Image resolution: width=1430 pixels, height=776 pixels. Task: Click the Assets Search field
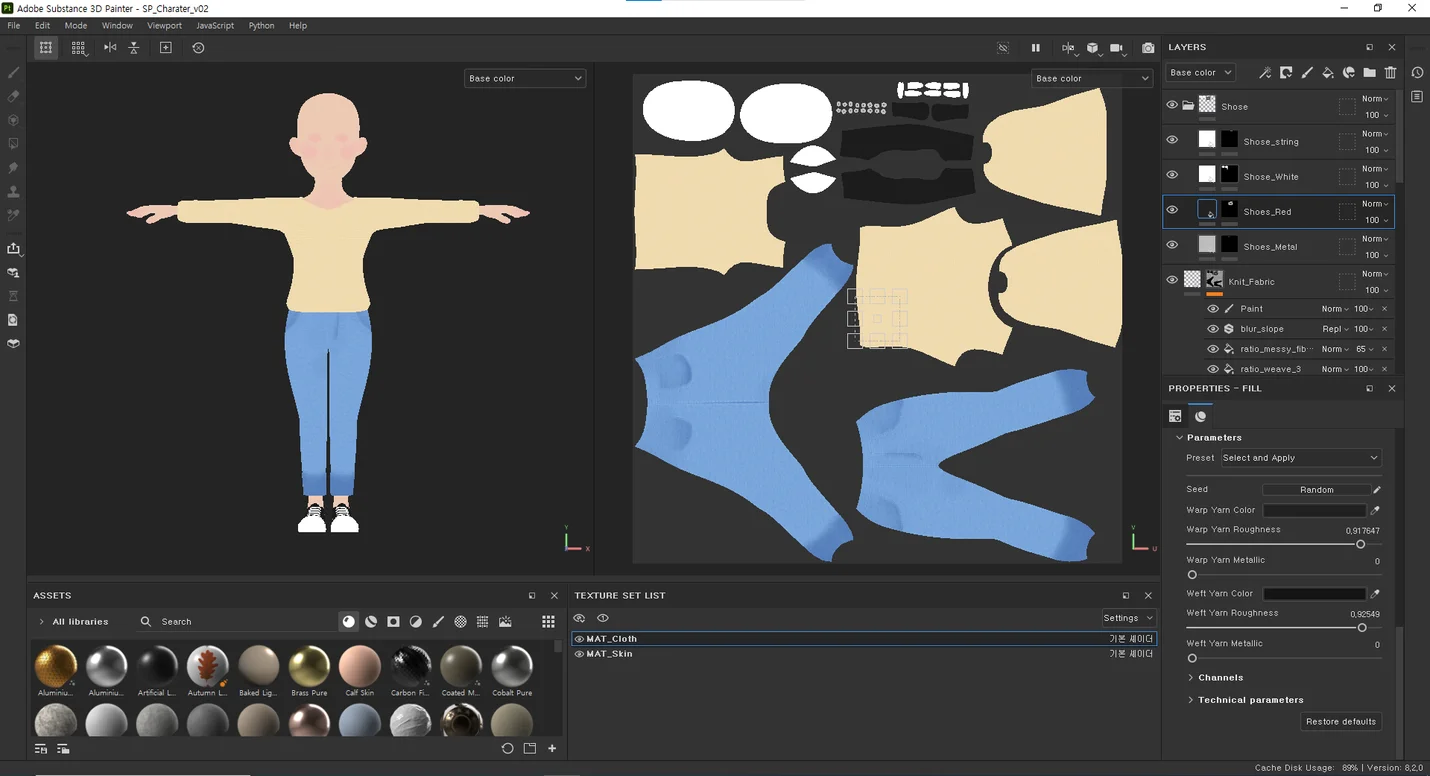coord(235,622)
